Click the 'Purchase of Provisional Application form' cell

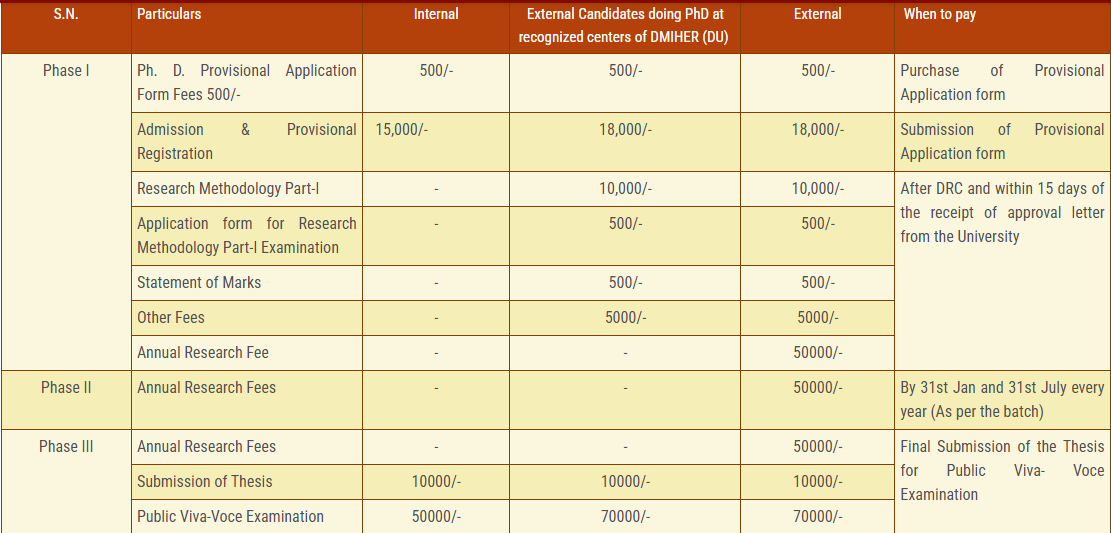(x=1002, y=83)
